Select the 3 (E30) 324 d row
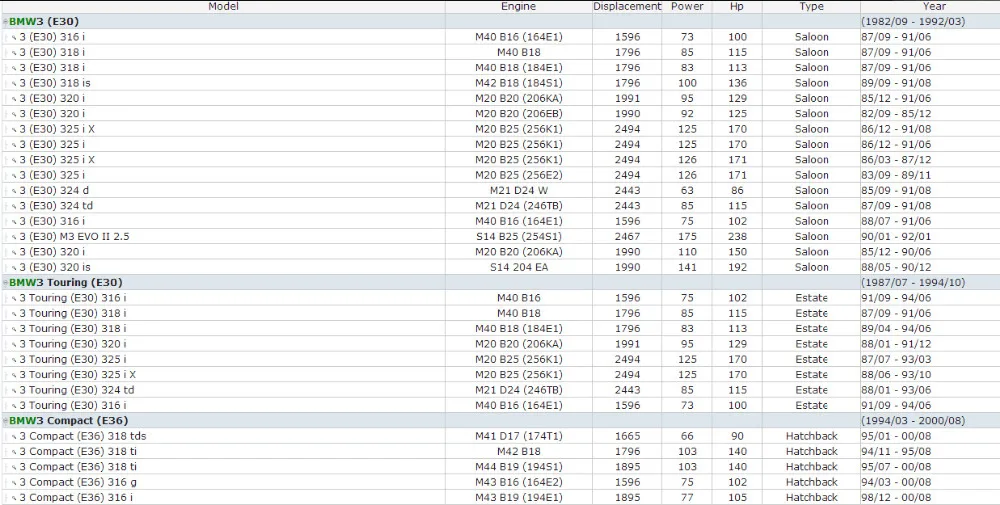 click(x=501, y=191)
